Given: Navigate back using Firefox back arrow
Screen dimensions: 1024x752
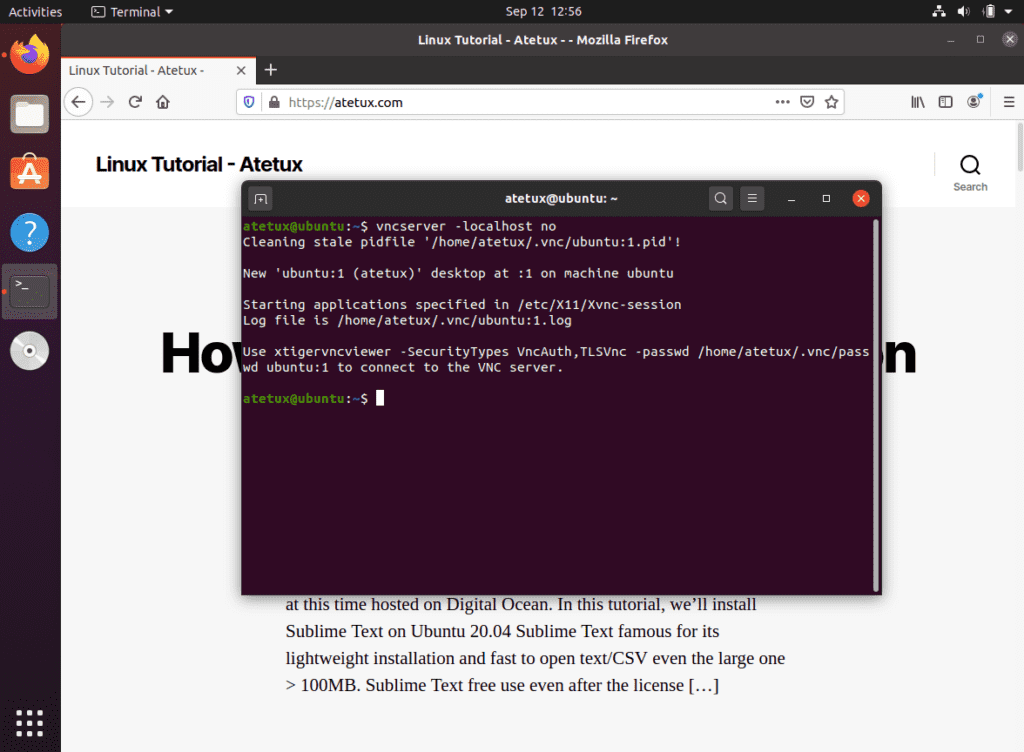Looking at the screenshot, I should 78,101.
